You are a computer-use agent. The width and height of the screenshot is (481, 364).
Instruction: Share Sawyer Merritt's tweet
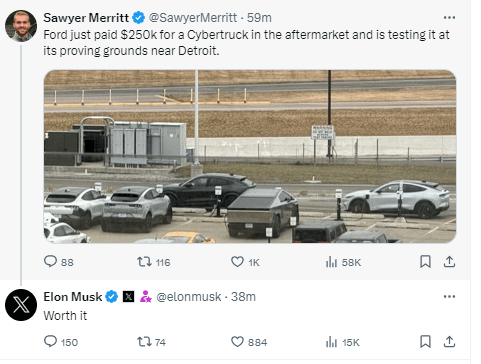point(449,262)
